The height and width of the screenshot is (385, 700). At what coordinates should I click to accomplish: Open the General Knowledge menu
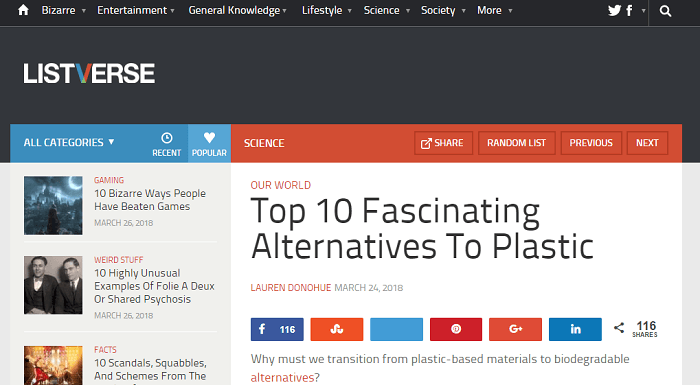click(x=234, y=10)
